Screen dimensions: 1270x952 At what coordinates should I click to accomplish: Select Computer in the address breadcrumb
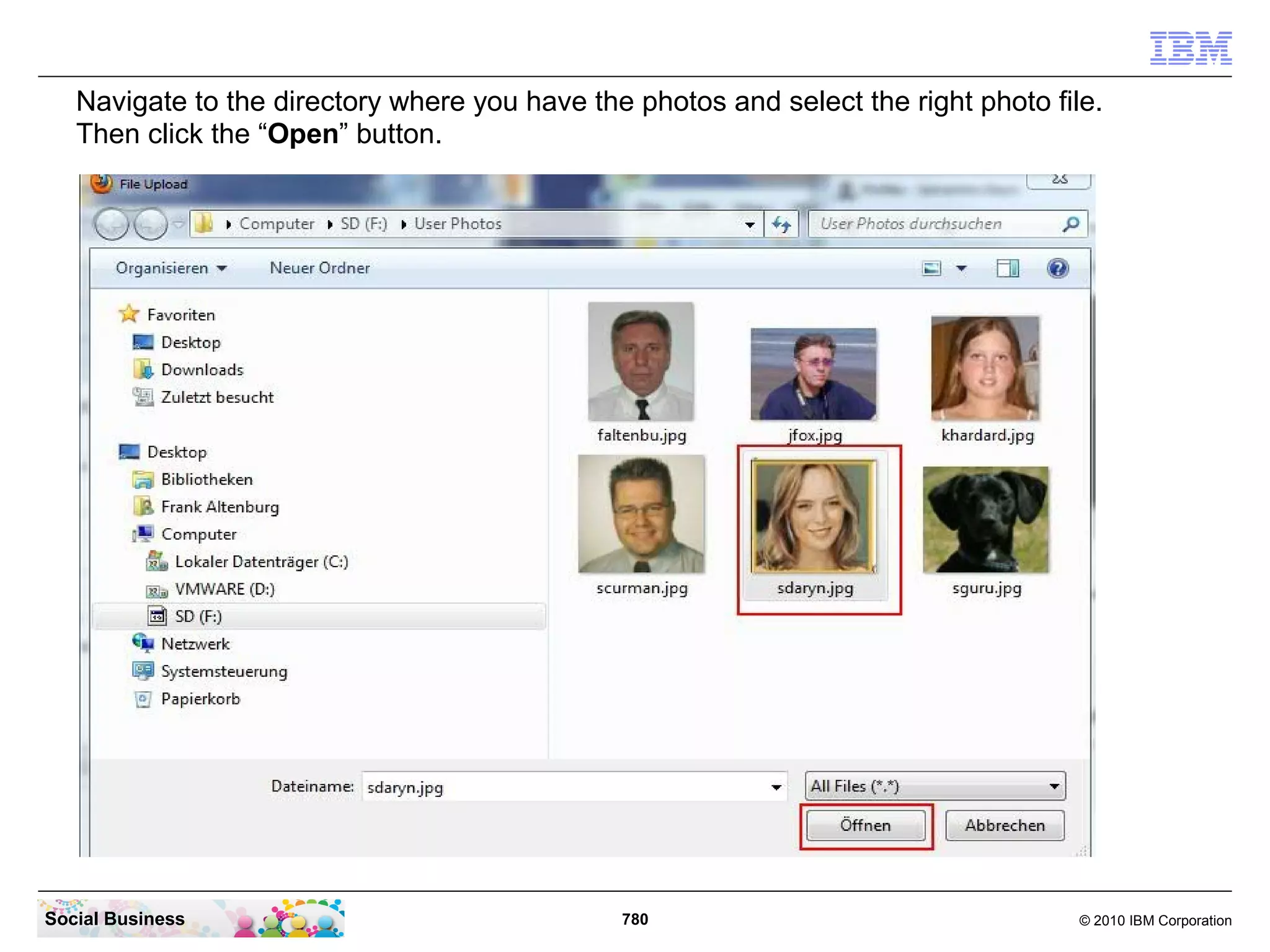tap(277, 224)
